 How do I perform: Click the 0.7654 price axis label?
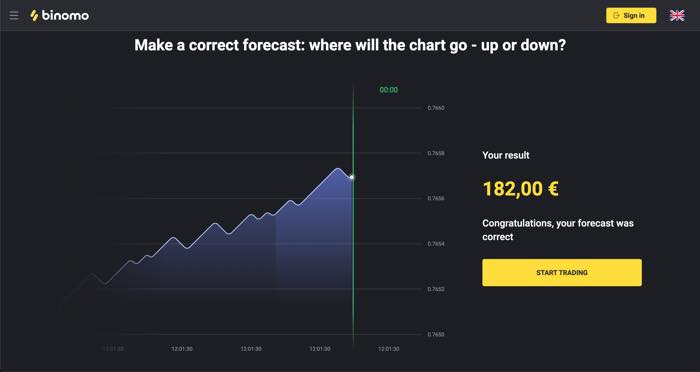click(436, 244)
